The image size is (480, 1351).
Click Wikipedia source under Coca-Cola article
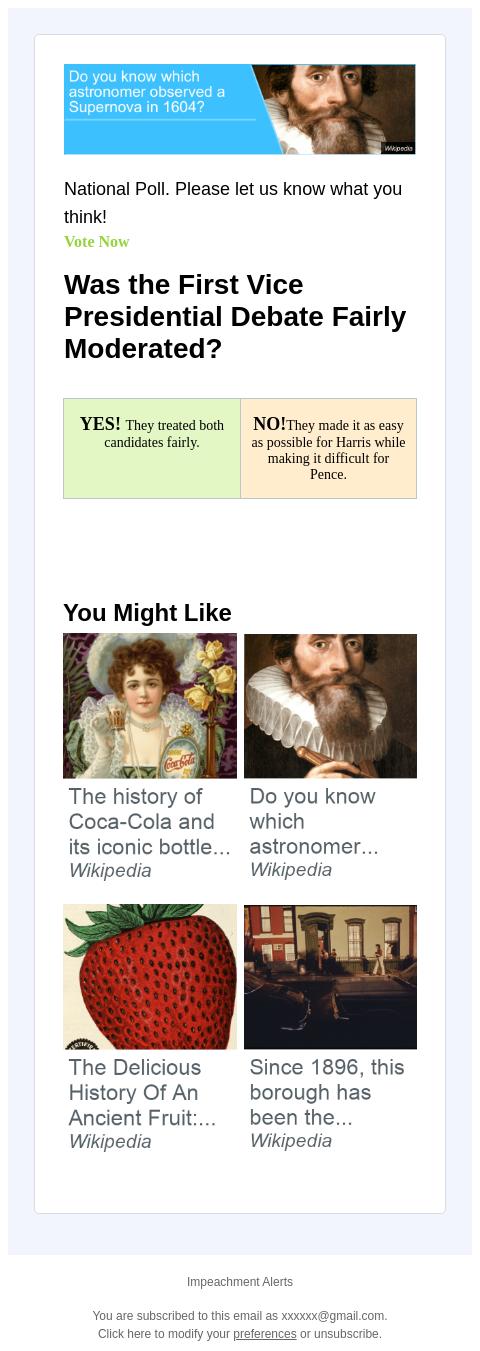110,871
